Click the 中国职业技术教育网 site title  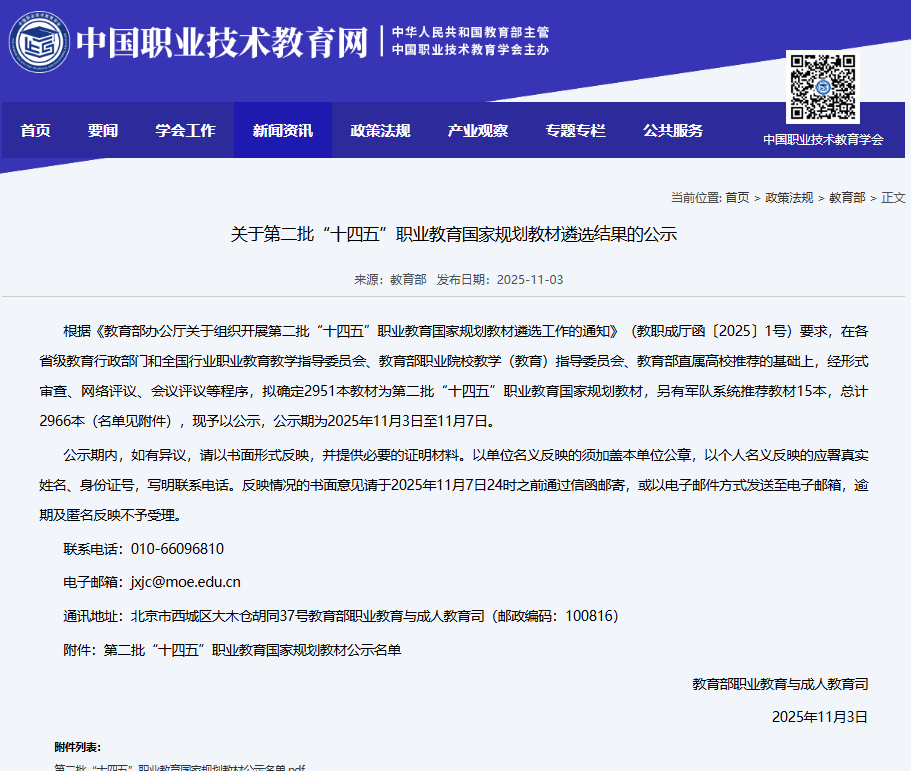tap(223, 41)
